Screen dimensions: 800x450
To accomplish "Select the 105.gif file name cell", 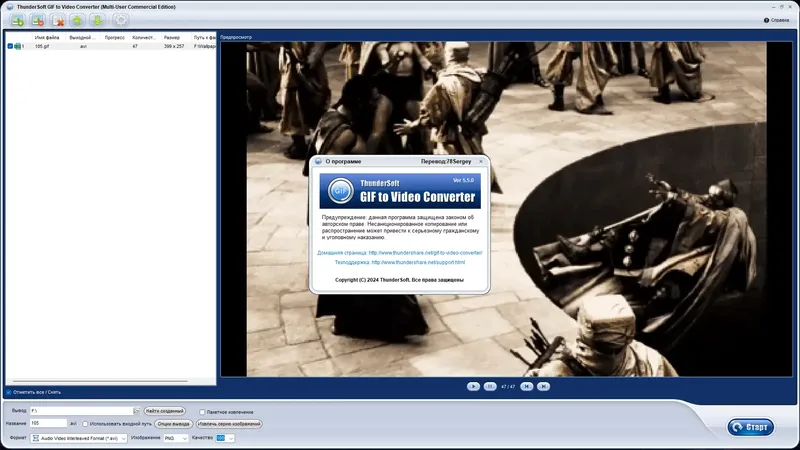I will (x=42, y=46).
